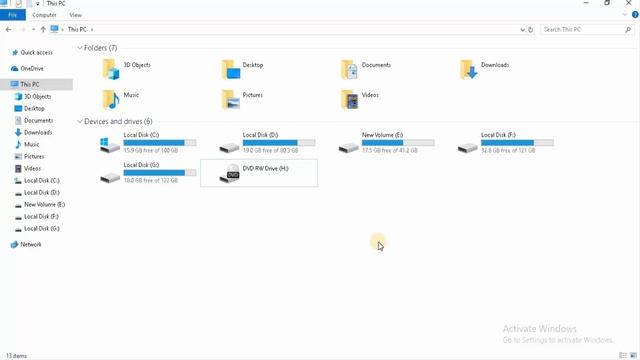This screenshot has height=360, width=640.
Task: Open the Pictures folder in main pane
Action: pos(230,99)
